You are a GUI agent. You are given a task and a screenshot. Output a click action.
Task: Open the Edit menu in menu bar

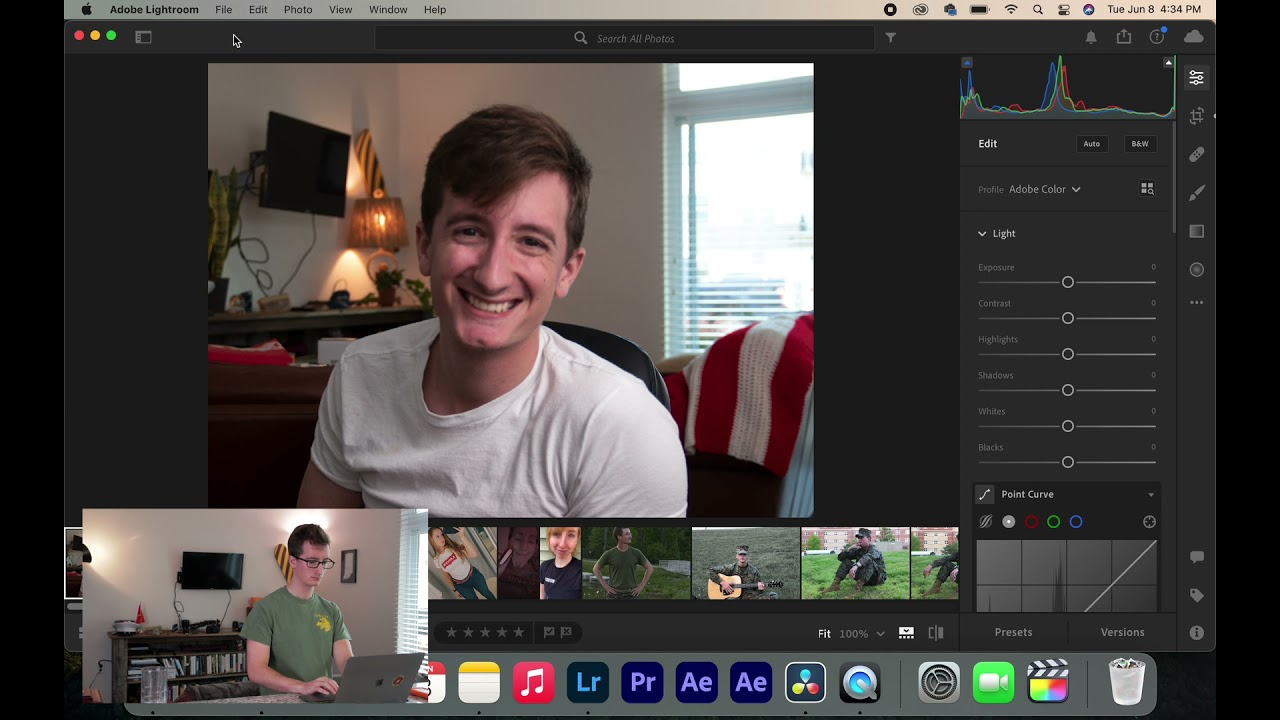pos(258,9)
